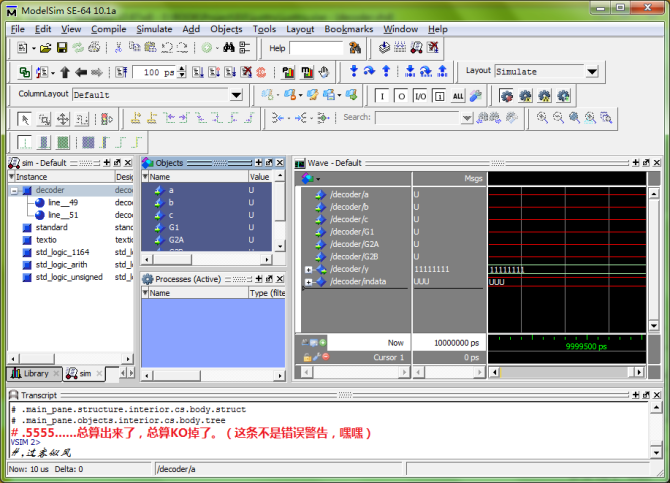Open the Compile menu
This screenshot has height=483, width=670.
[x=109, y=29]
